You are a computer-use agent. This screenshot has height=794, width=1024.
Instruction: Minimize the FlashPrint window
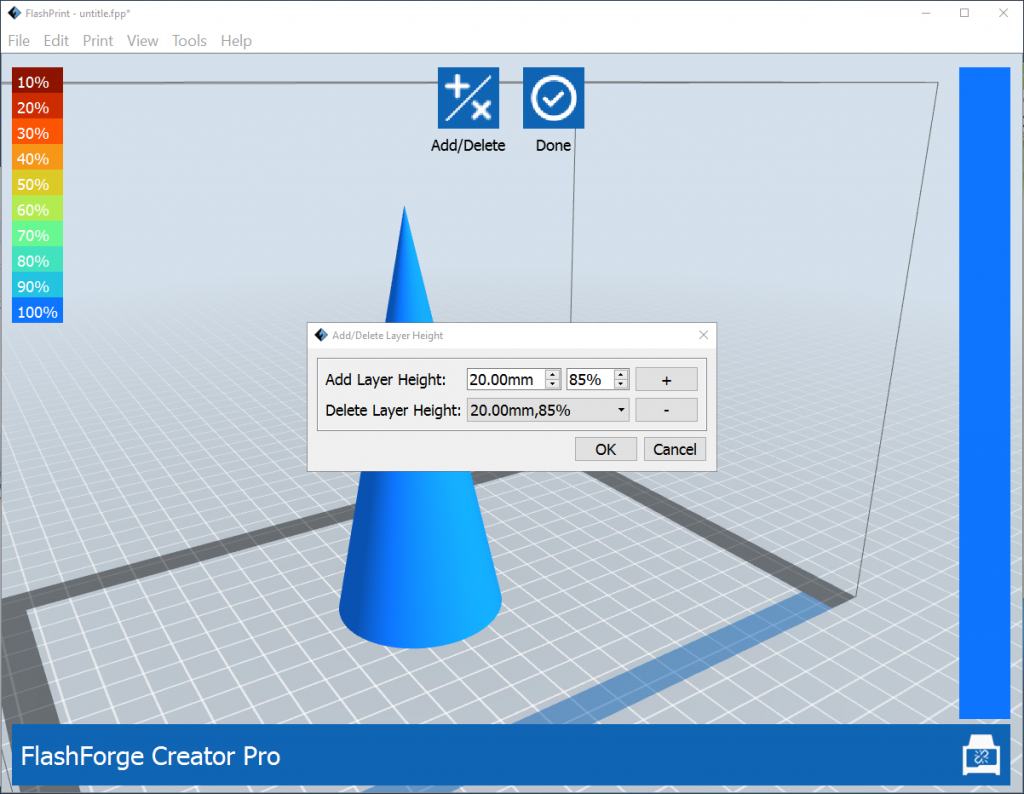point(925,13)
